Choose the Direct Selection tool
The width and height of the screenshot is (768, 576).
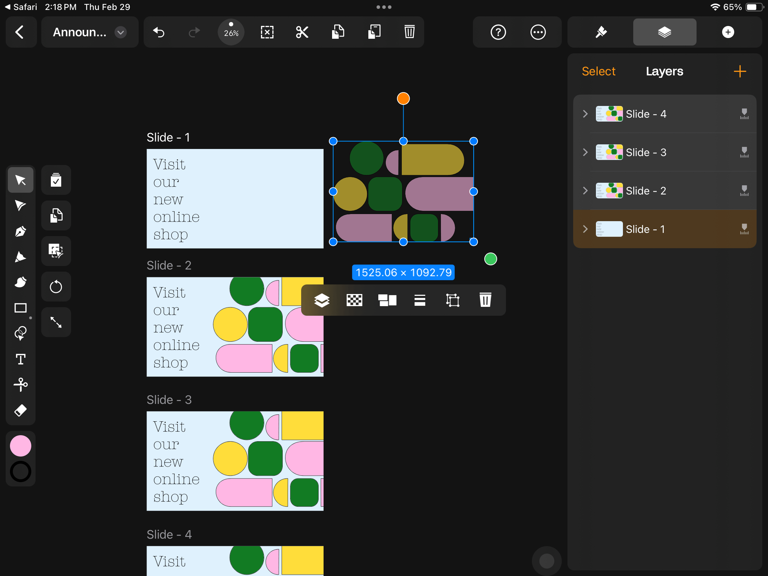[20, 205]
